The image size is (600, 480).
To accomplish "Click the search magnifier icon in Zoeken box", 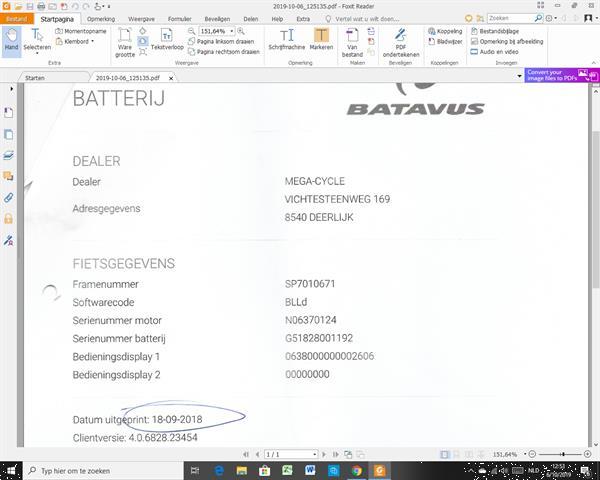I will [538, 18].
